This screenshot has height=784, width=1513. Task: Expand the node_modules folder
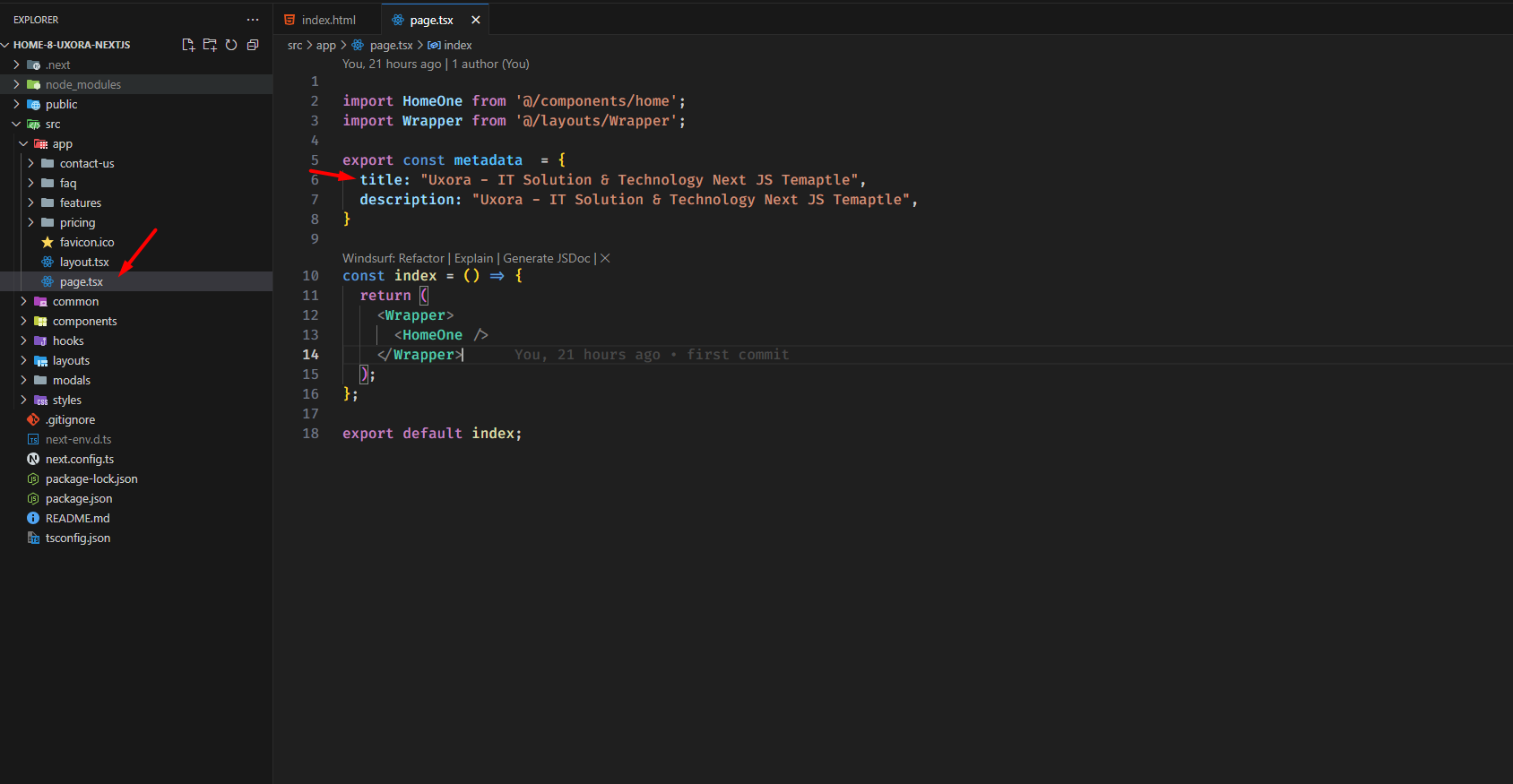[x=16, y=84]
